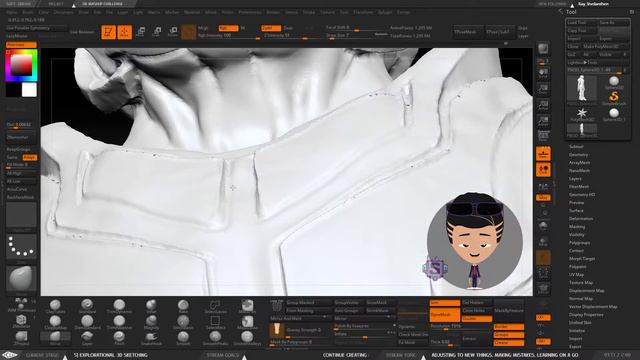This screenshot has height=360, width=640.
Task: Open the brown material preview square
Action: click(x=189, y=32)
